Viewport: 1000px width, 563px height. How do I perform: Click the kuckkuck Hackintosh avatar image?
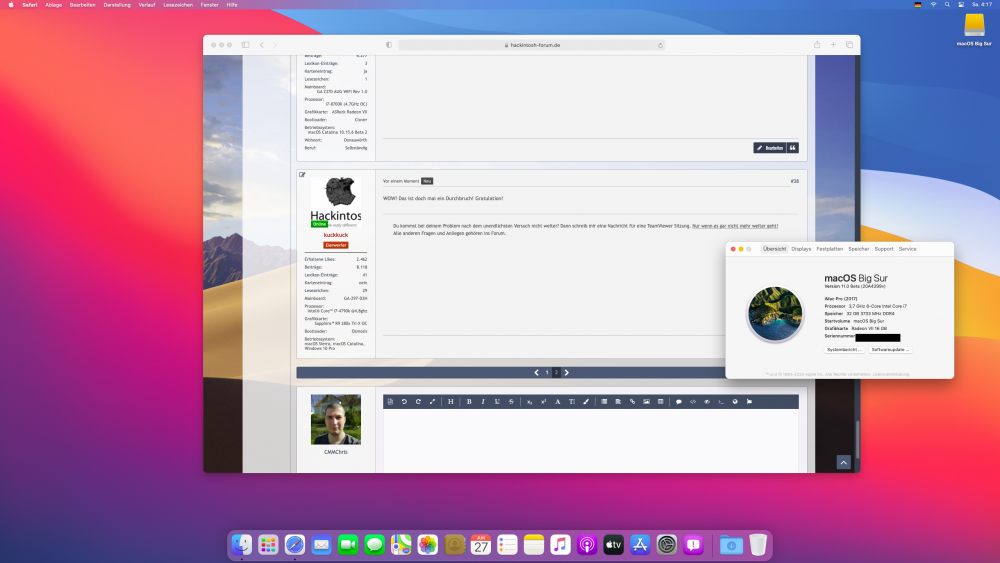click(335, 202)
